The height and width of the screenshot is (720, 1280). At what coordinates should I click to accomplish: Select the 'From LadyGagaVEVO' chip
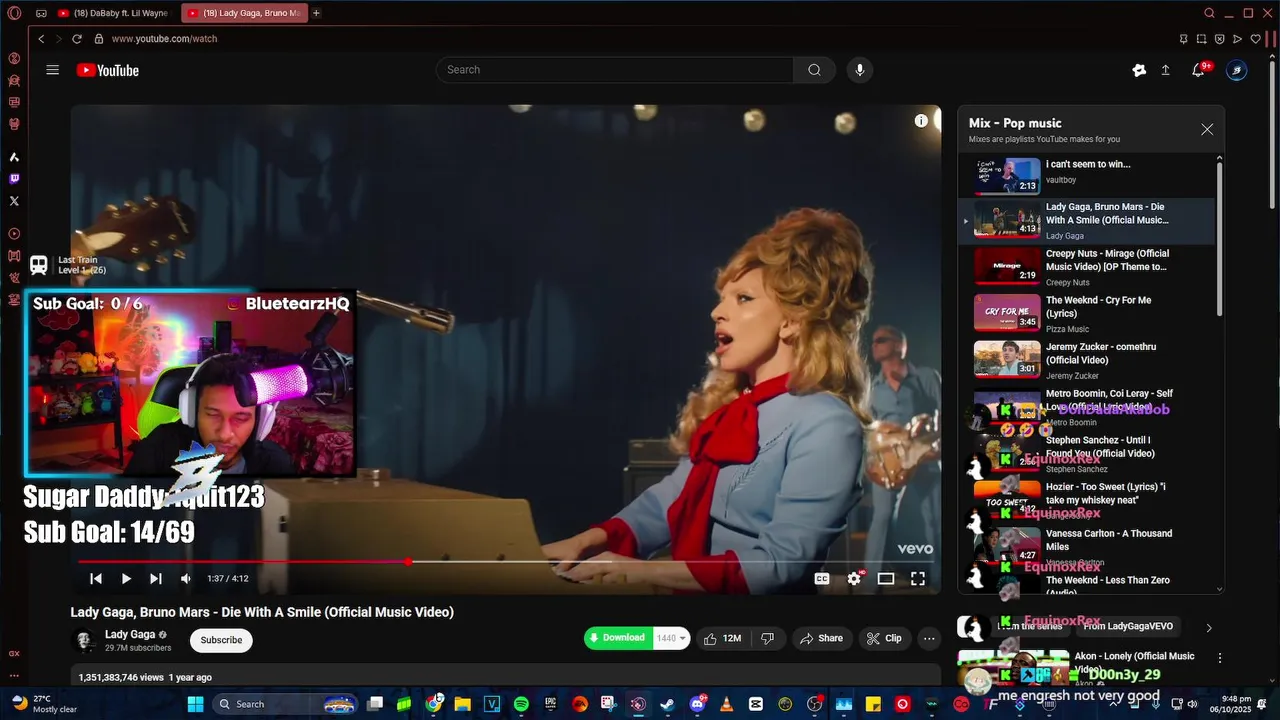1128,626
